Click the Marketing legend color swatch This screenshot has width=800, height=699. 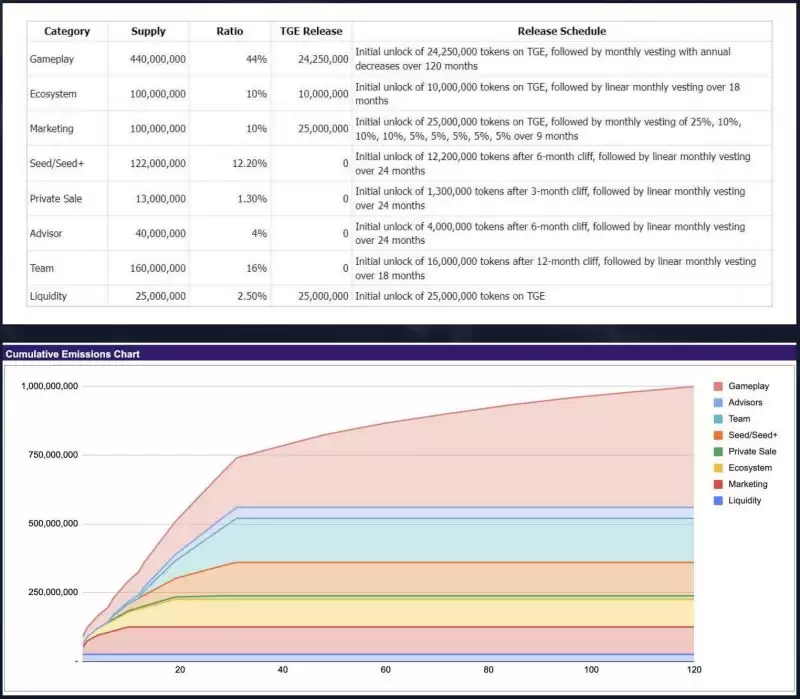pyautogui.click(x=717, y=484)
